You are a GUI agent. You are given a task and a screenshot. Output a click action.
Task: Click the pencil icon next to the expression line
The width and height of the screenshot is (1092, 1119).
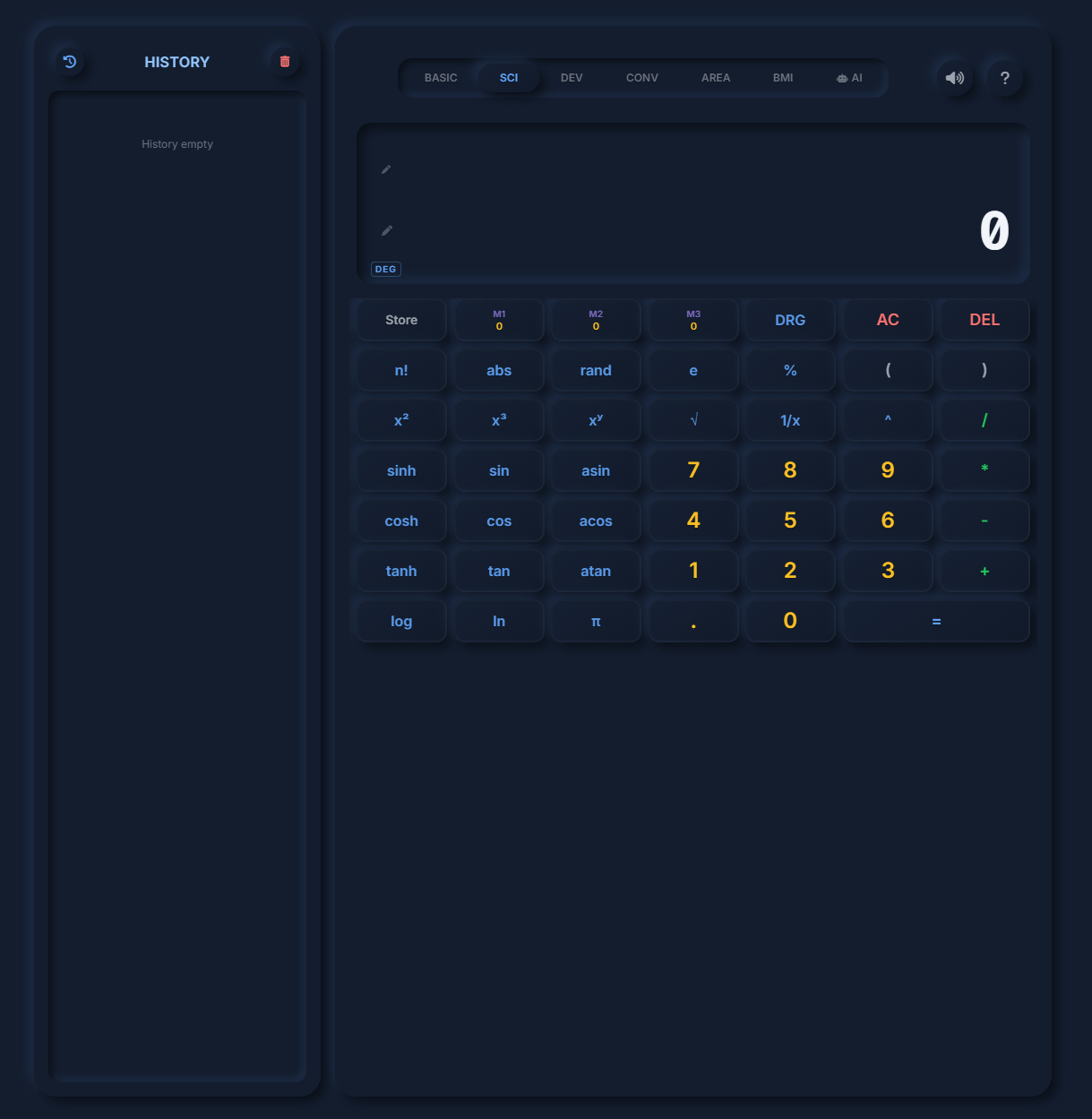coord(386,169)
